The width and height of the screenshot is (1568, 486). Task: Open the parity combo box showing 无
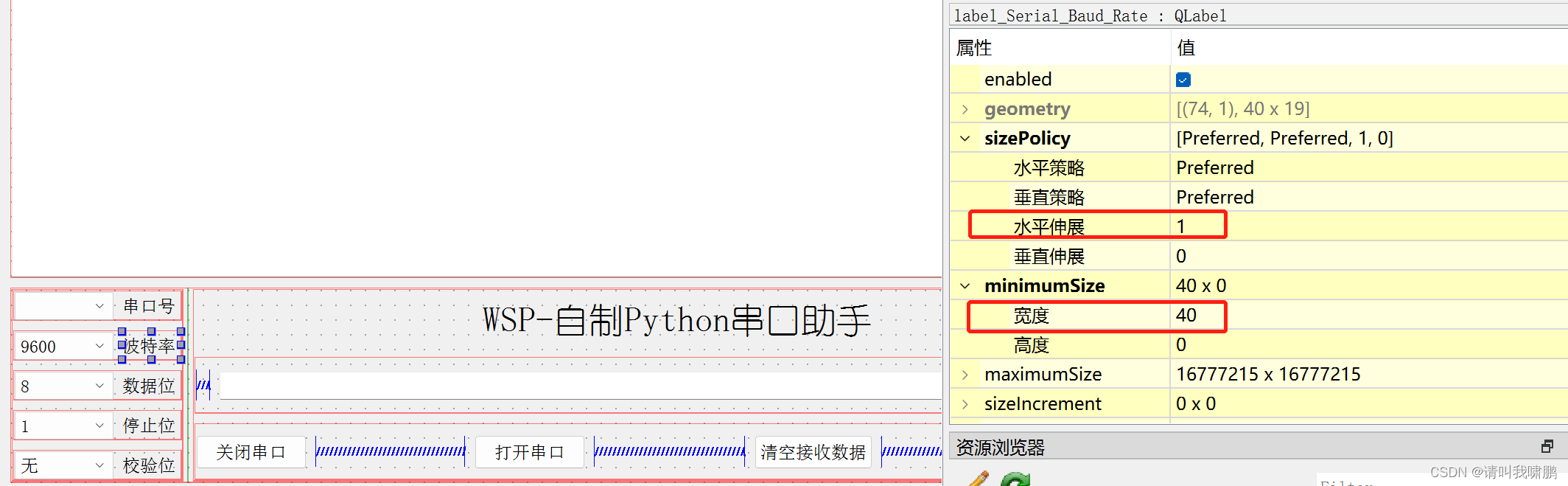tap(63, 465)
